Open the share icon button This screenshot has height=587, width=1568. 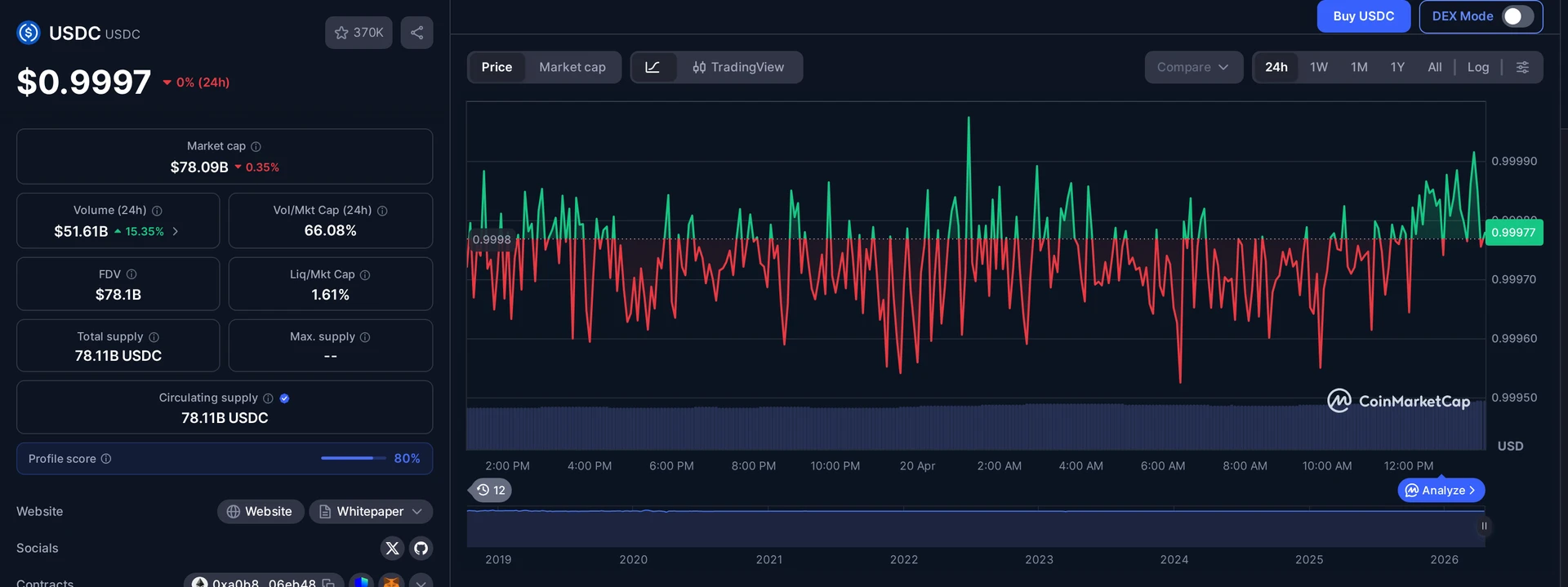click(416, 33)
